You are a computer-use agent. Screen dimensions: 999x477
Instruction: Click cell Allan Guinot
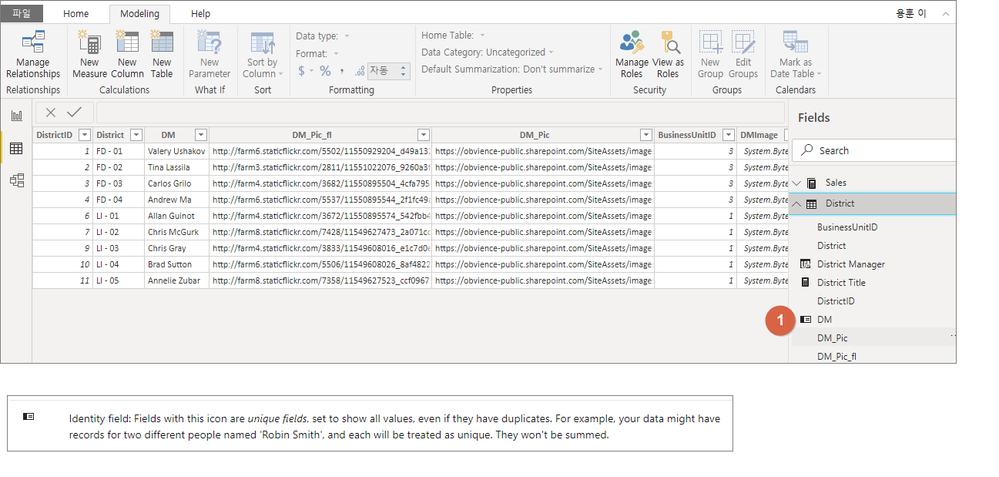coord(176,216)
